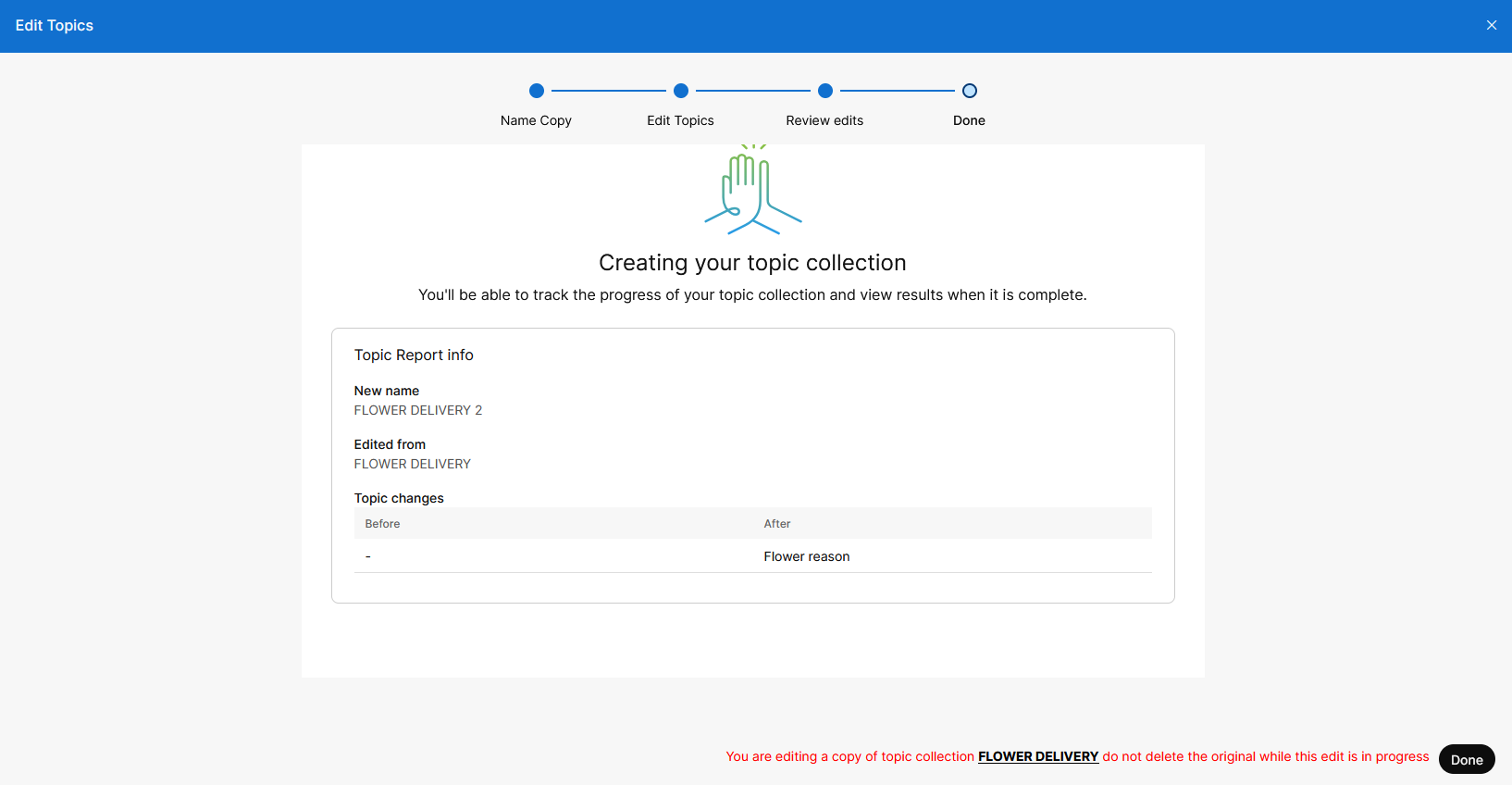Click the After column header
The image size is (1512, 785).
tap(776, 524)
